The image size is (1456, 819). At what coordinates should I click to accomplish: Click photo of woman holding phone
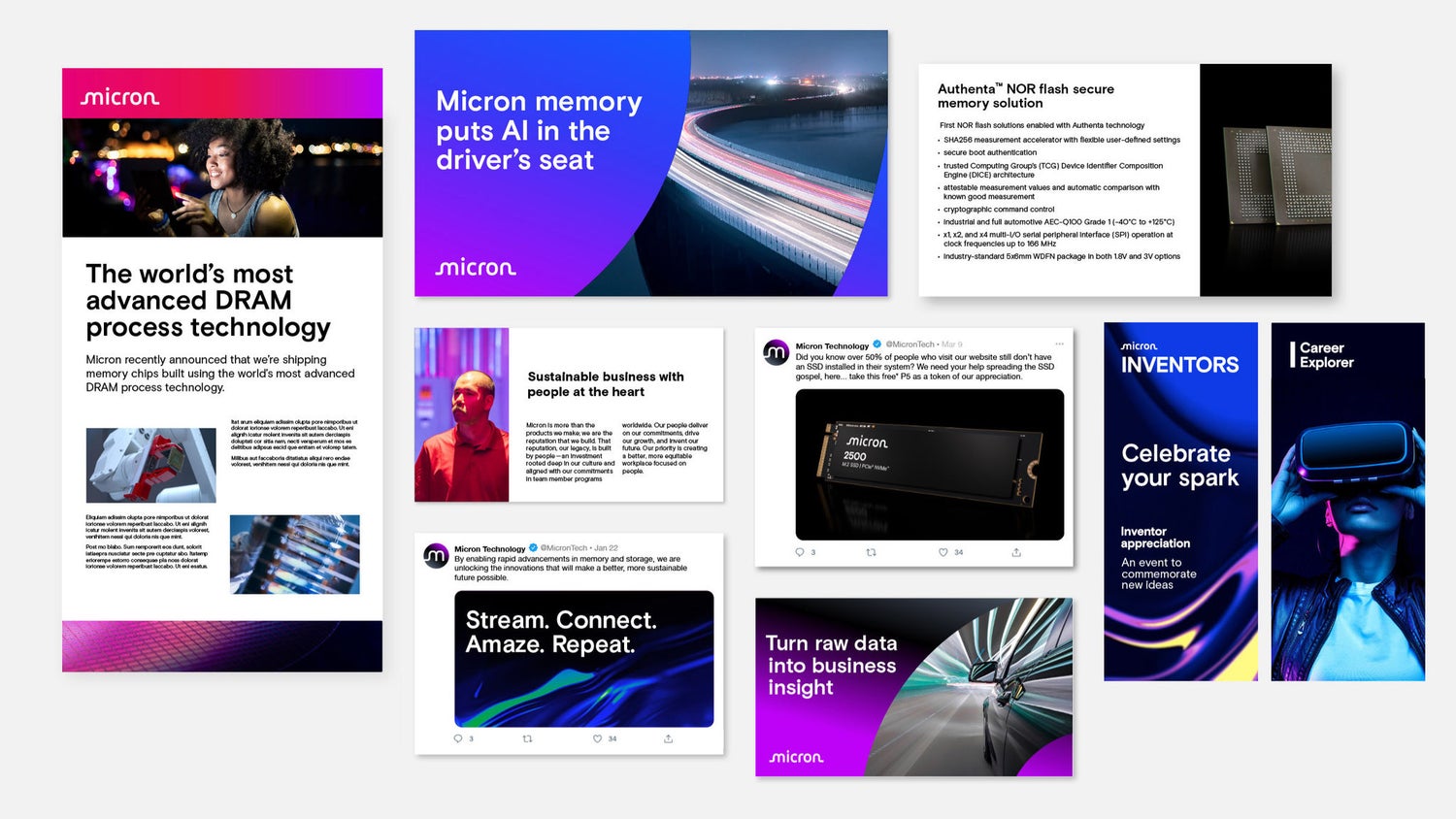pos(222,178)
